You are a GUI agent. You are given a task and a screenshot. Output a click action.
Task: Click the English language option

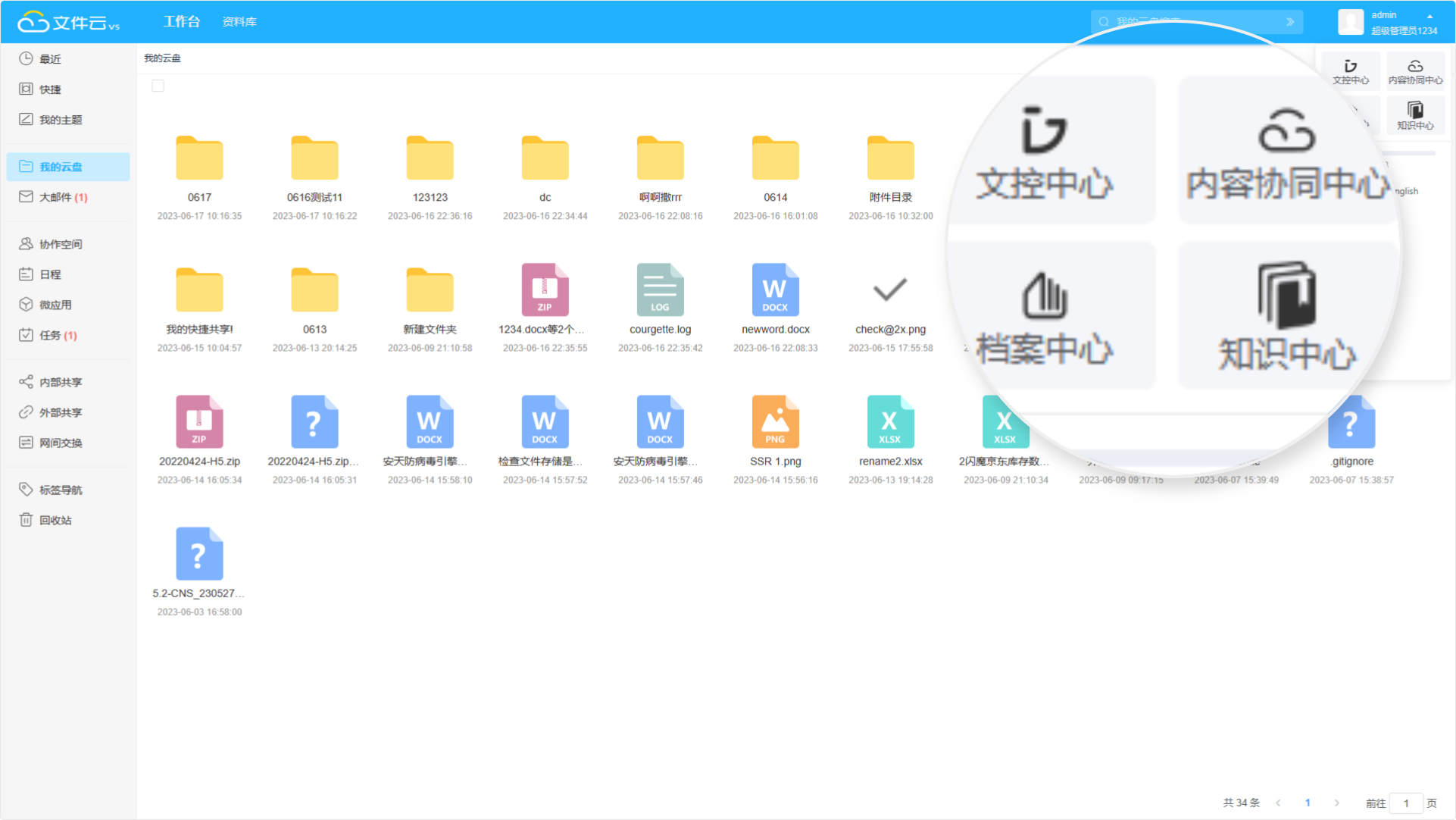(1404, 190)
